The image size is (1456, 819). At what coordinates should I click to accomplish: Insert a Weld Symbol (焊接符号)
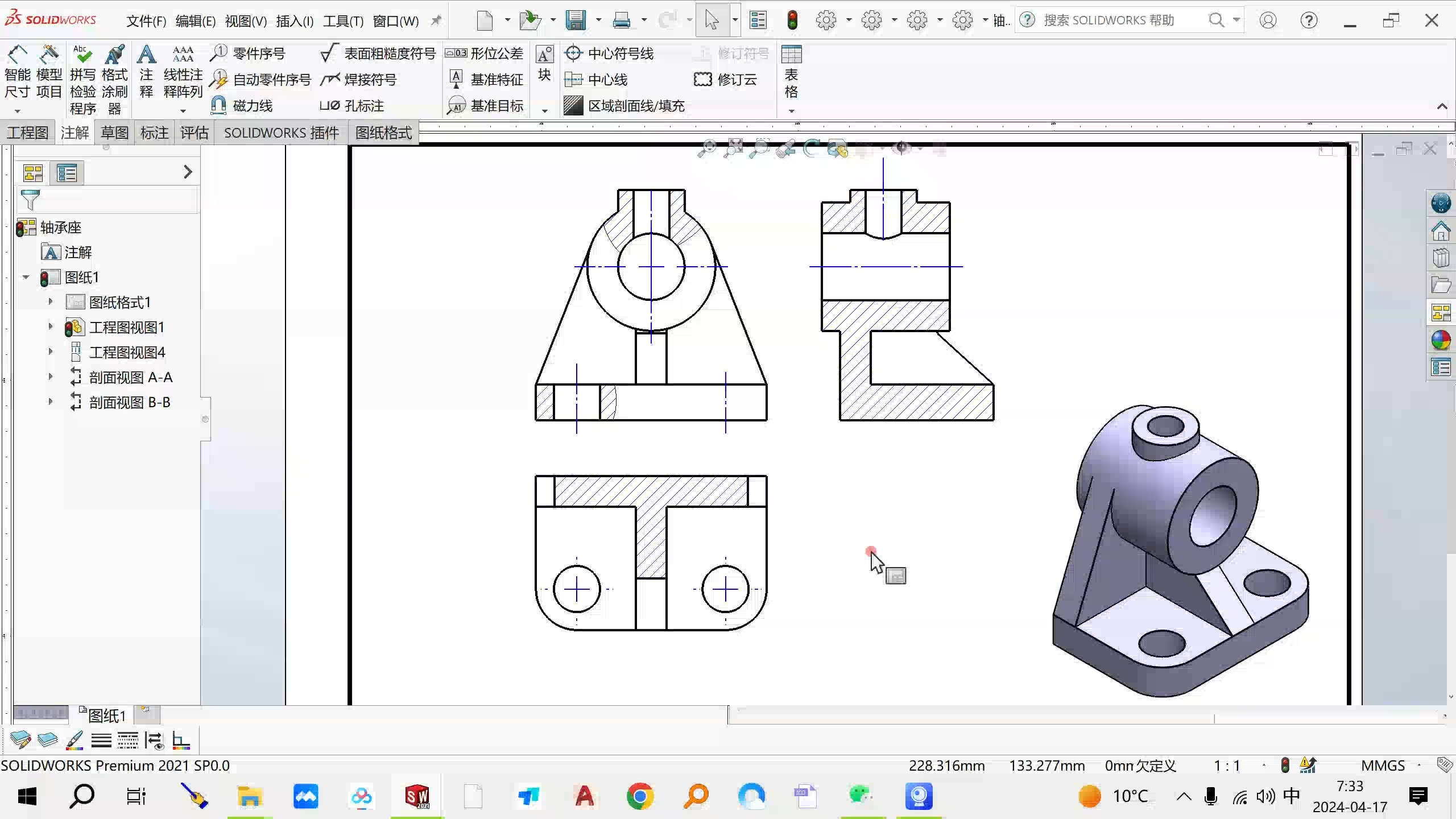pyautogui.click(x=358, y=80)
